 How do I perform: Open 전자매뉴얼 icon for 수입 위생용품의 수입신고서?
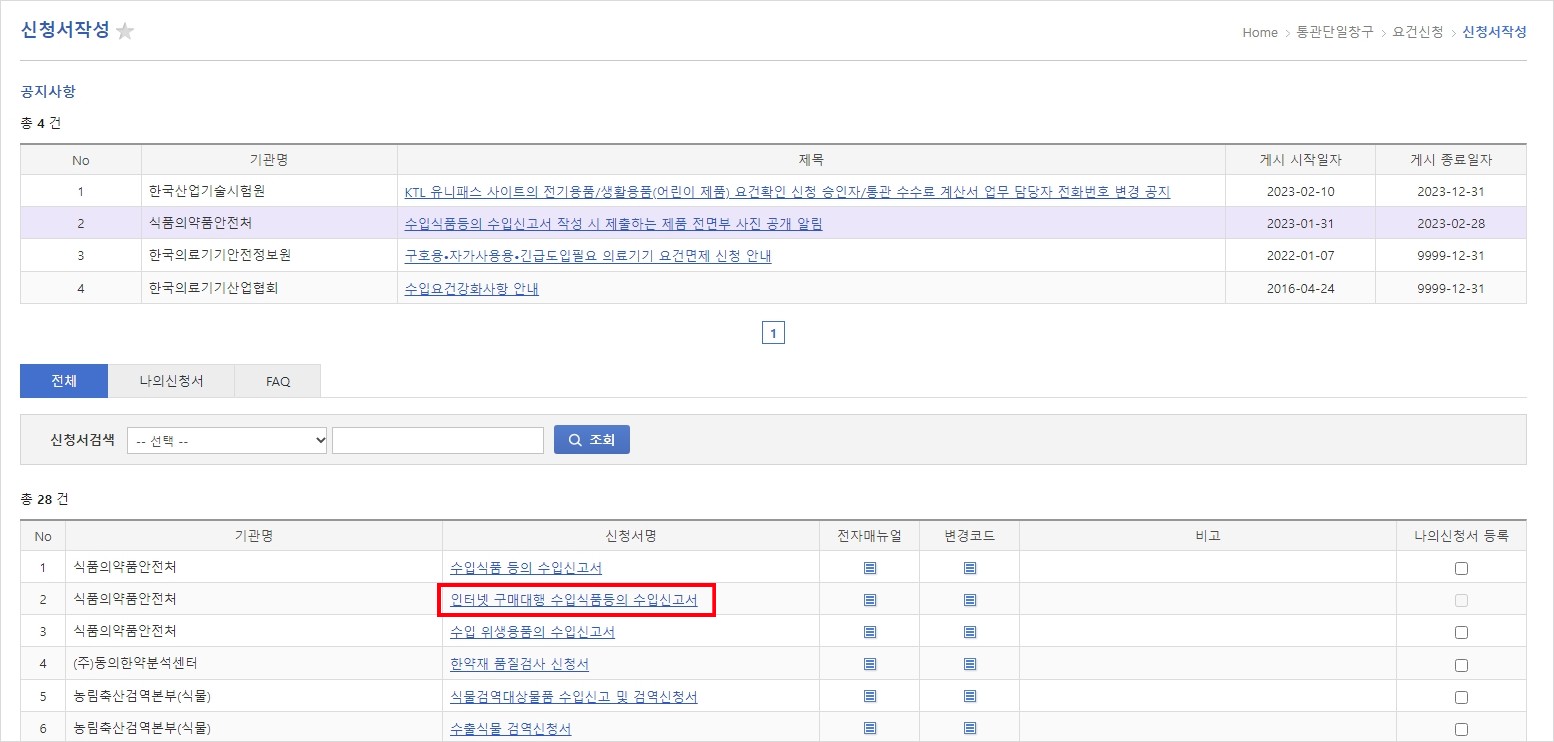point(870,632)
